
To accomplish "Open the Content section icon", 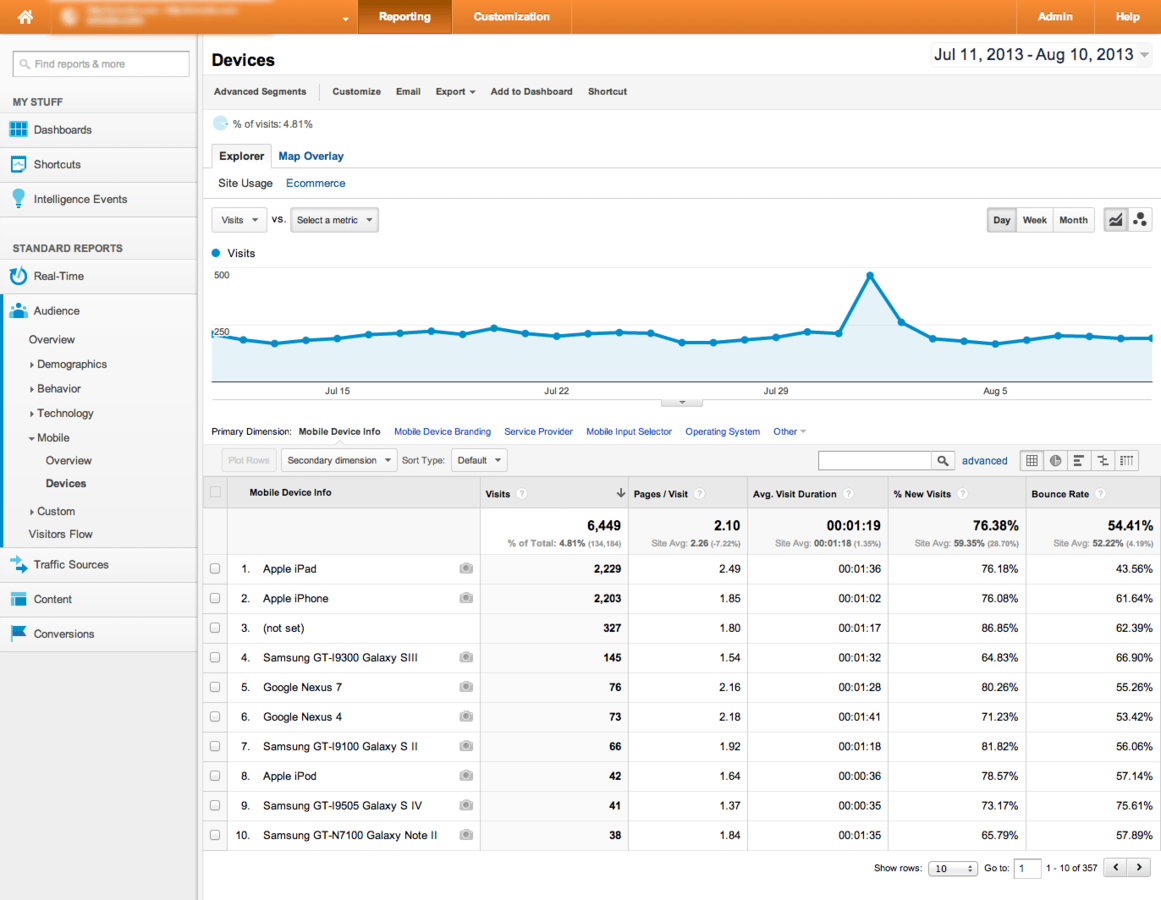I will (18, 599).
